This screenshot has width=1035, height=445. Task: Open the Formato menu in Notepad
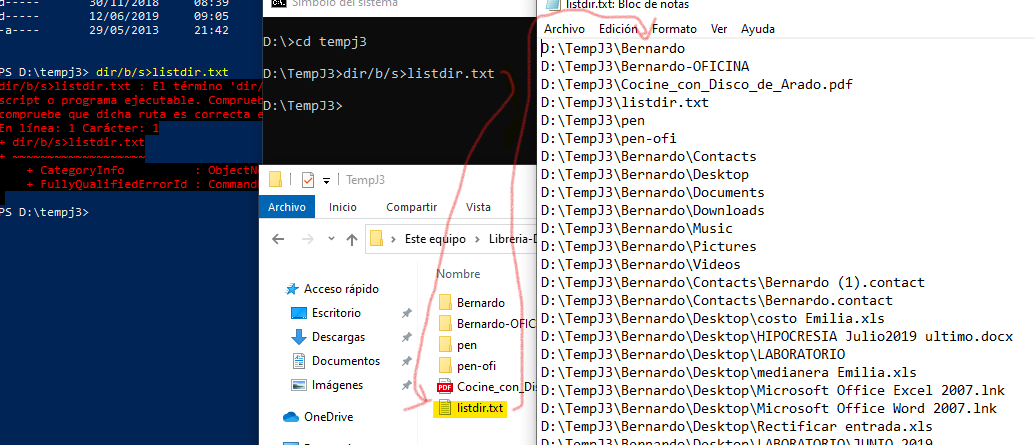675,29
